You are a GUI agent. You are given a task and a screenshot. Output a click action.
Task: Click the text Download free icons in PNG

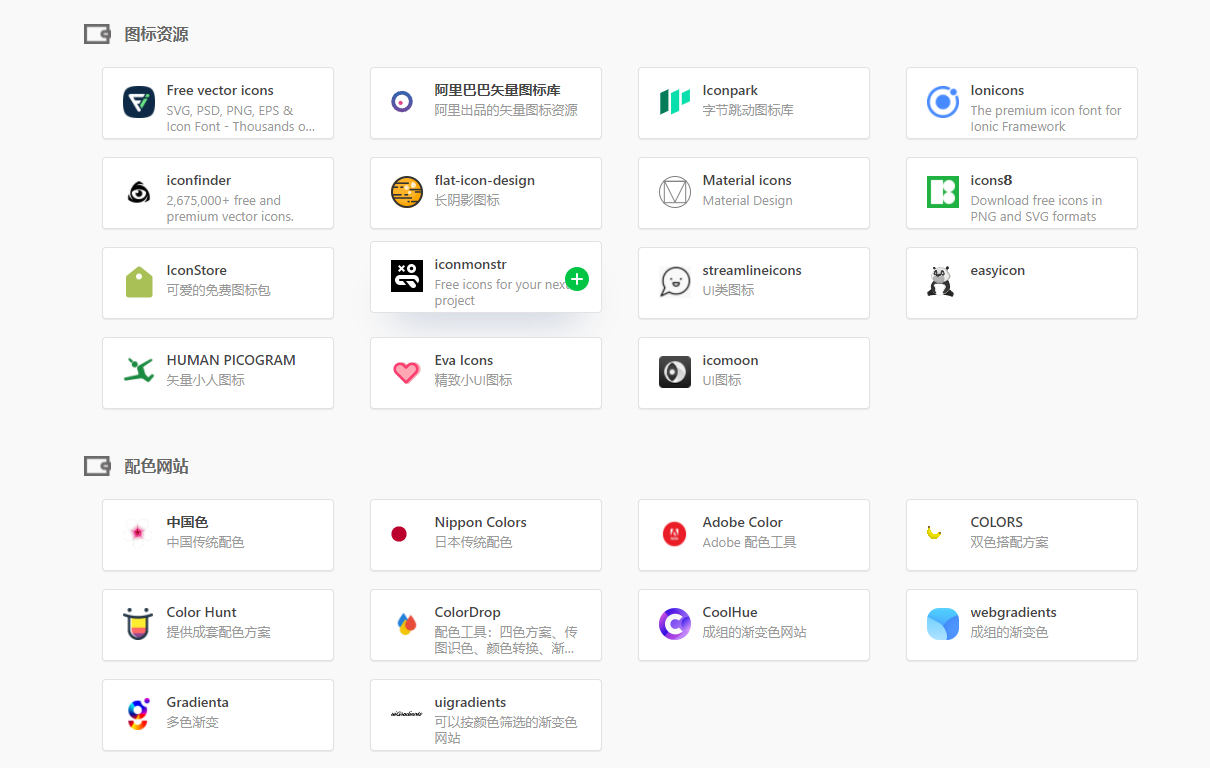pyautogui.click(x=1036, y=208)
